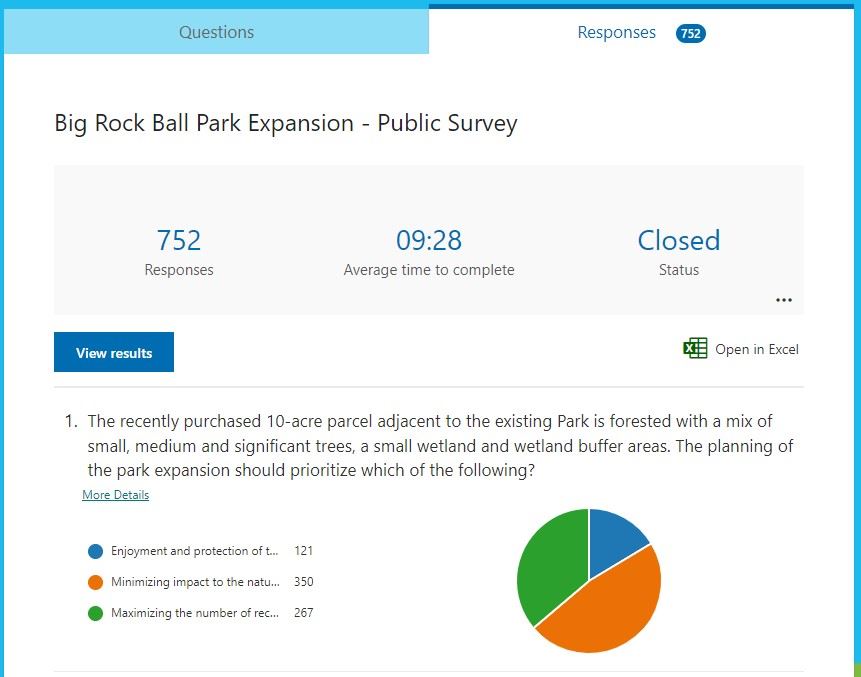Click the View results button
The image size is (861, 677).
pos(113,351)
